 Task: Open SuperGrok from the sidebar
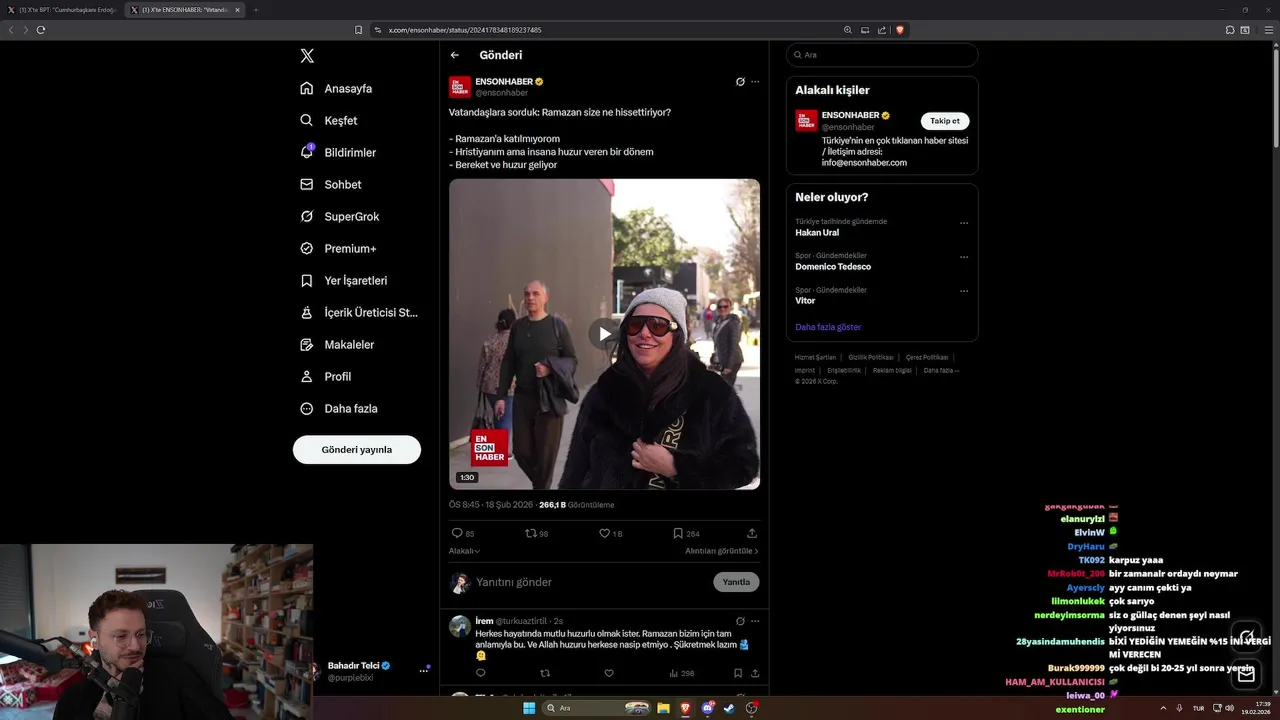[x=339, y=216]
